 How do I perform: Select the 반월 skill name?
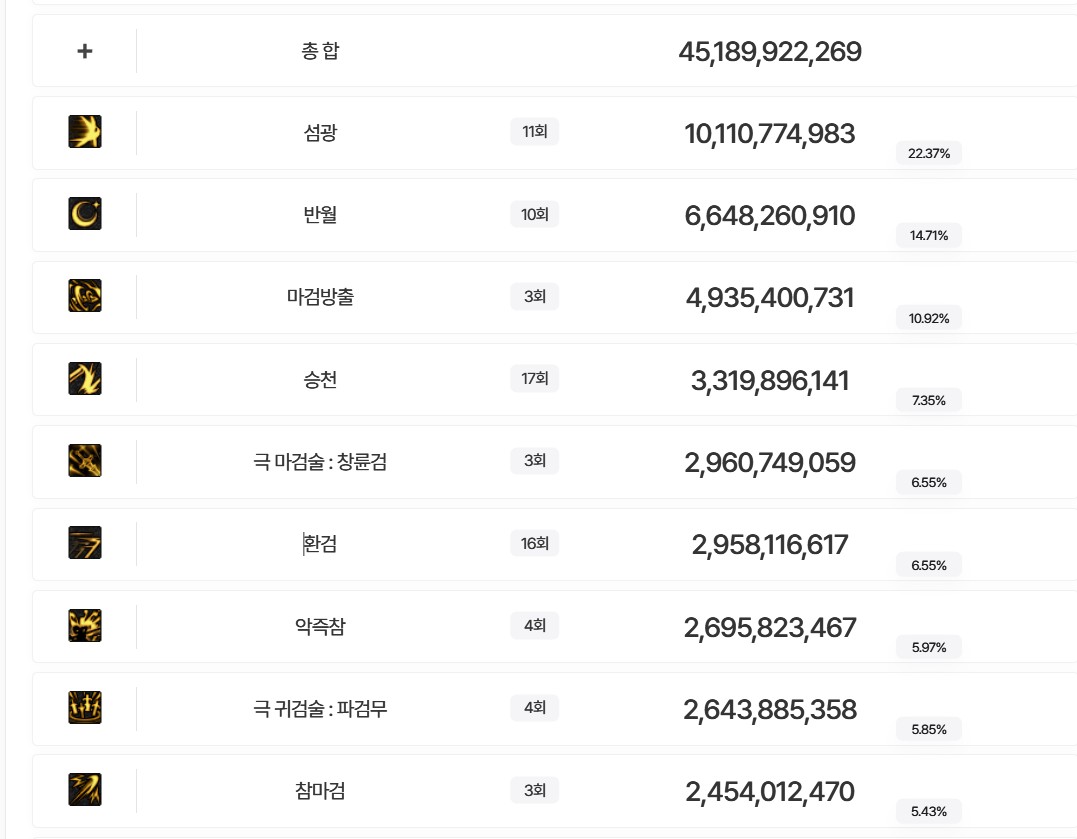(320, 214)
